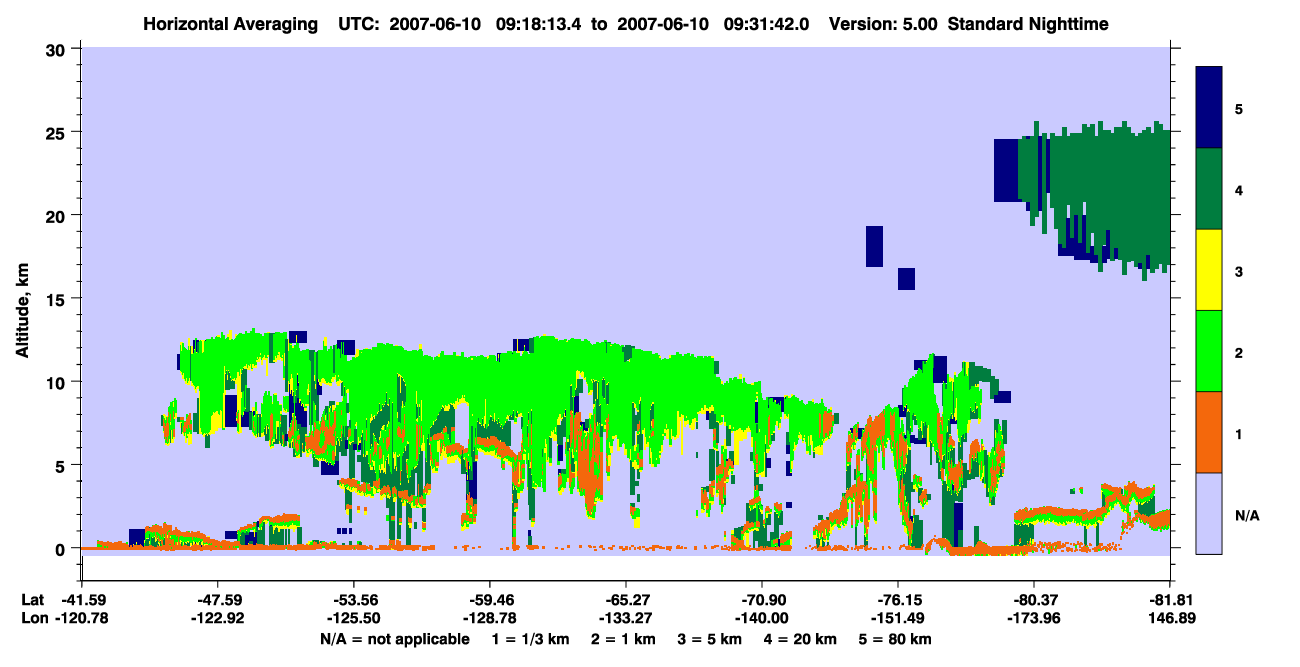Image resolution: width=1300 pixels, height=667 pixels.
Task: Click the dark green level 4 colorbar segment
Action: pos(1209,189)
